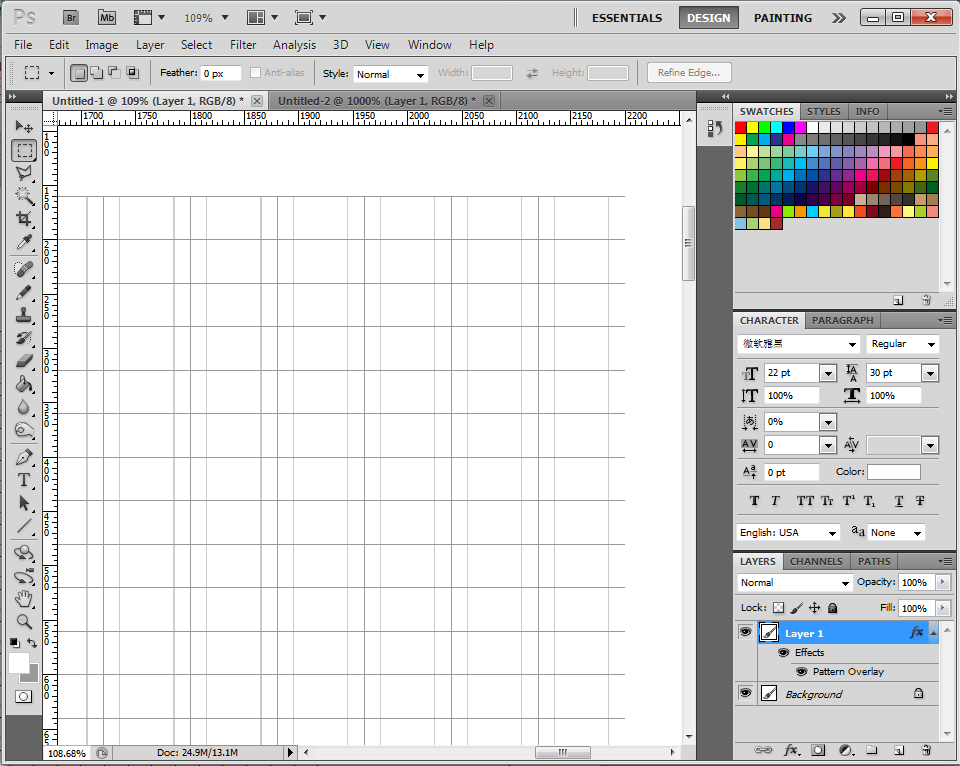Click the Feather input field
This screenshot has height=766, width=960.
point(220,74)
